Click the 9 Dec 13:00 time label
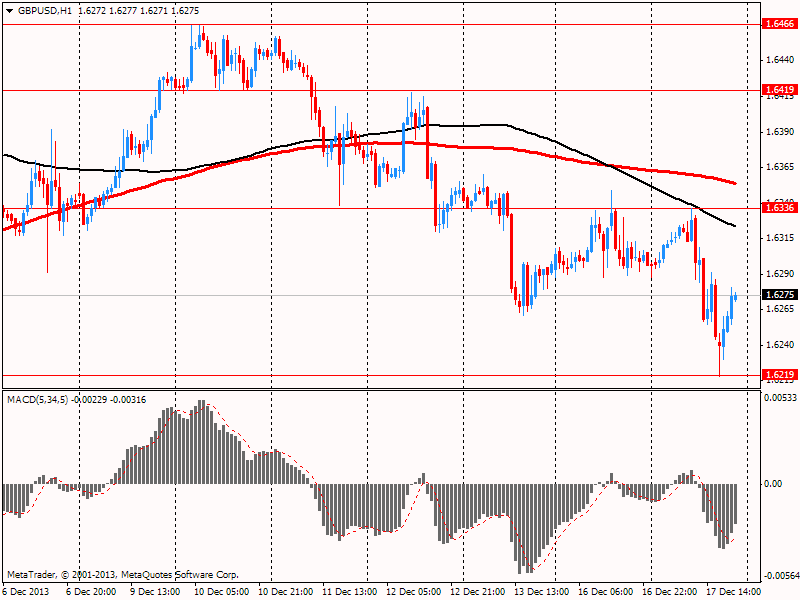The height and width of the screenshot is (600, 800). tap(155, 592)
